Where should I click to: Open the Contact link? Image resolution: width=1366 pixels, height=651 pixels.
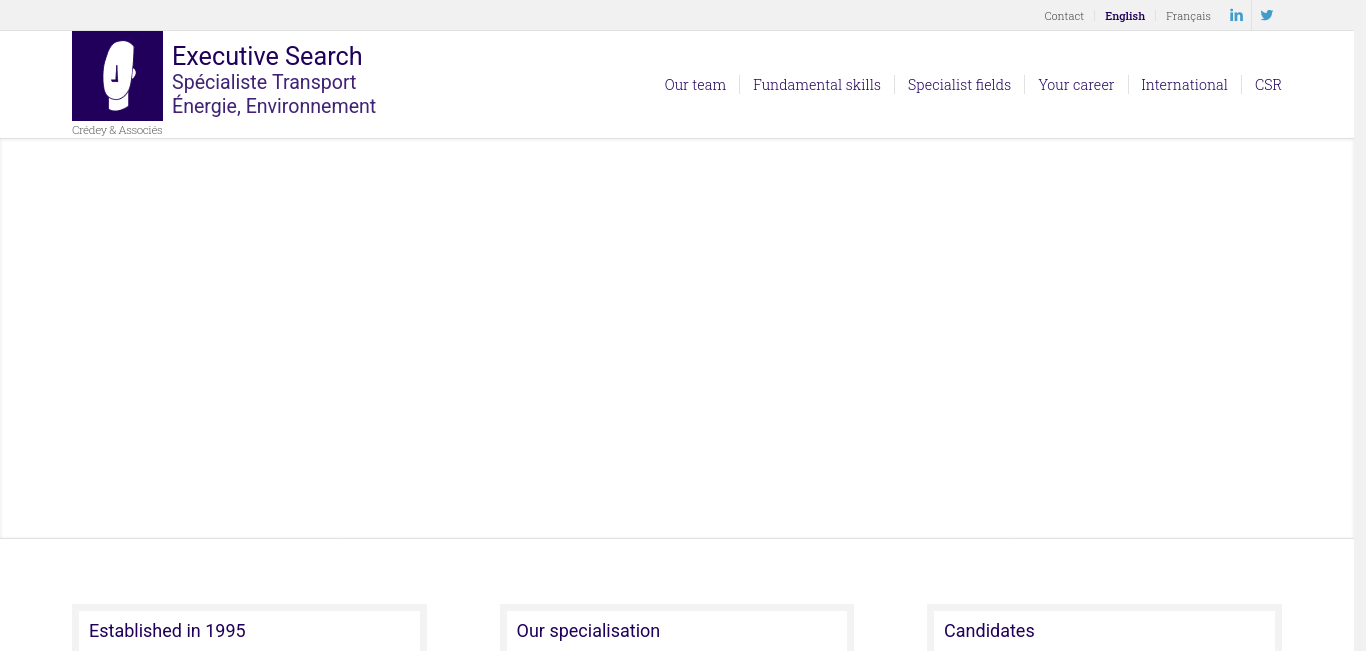click(x=1064, y=16)
